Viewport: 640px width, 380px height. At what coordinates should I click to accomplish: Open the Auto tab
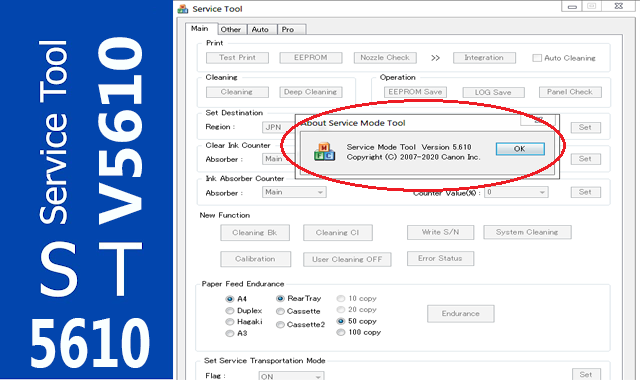(260, 29)
